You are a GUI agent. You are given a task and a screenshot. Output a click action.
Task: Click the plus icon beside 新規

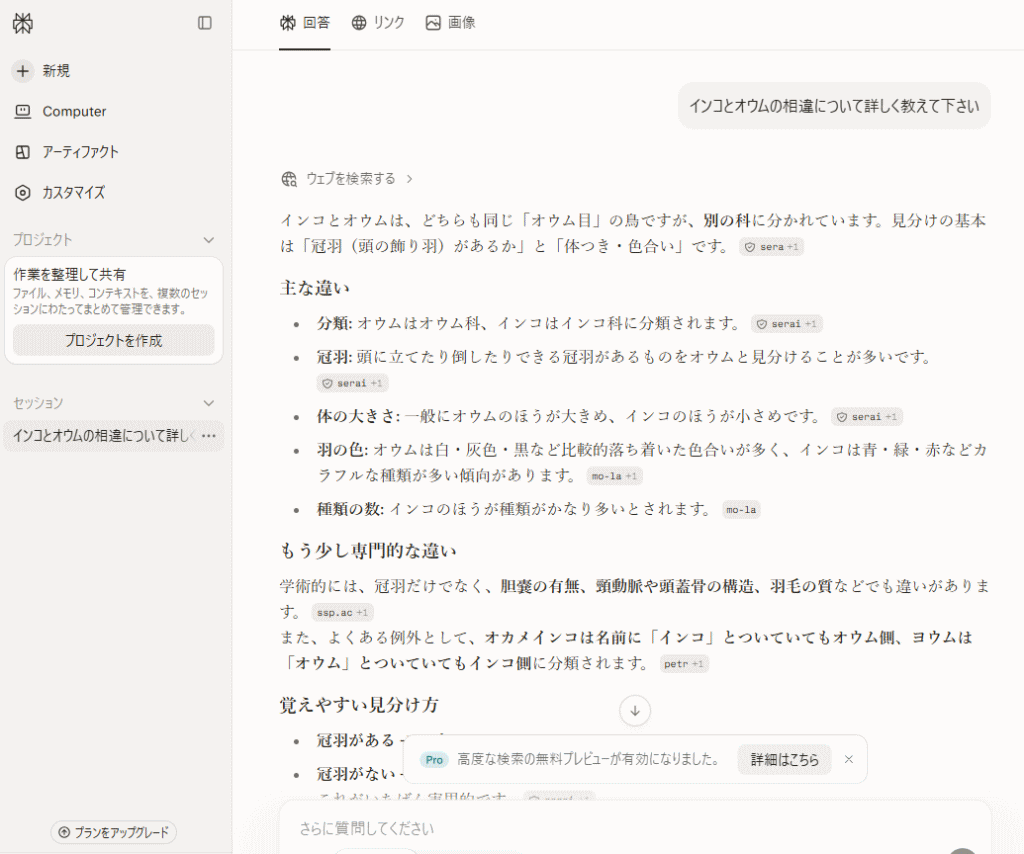click(23, 71)
